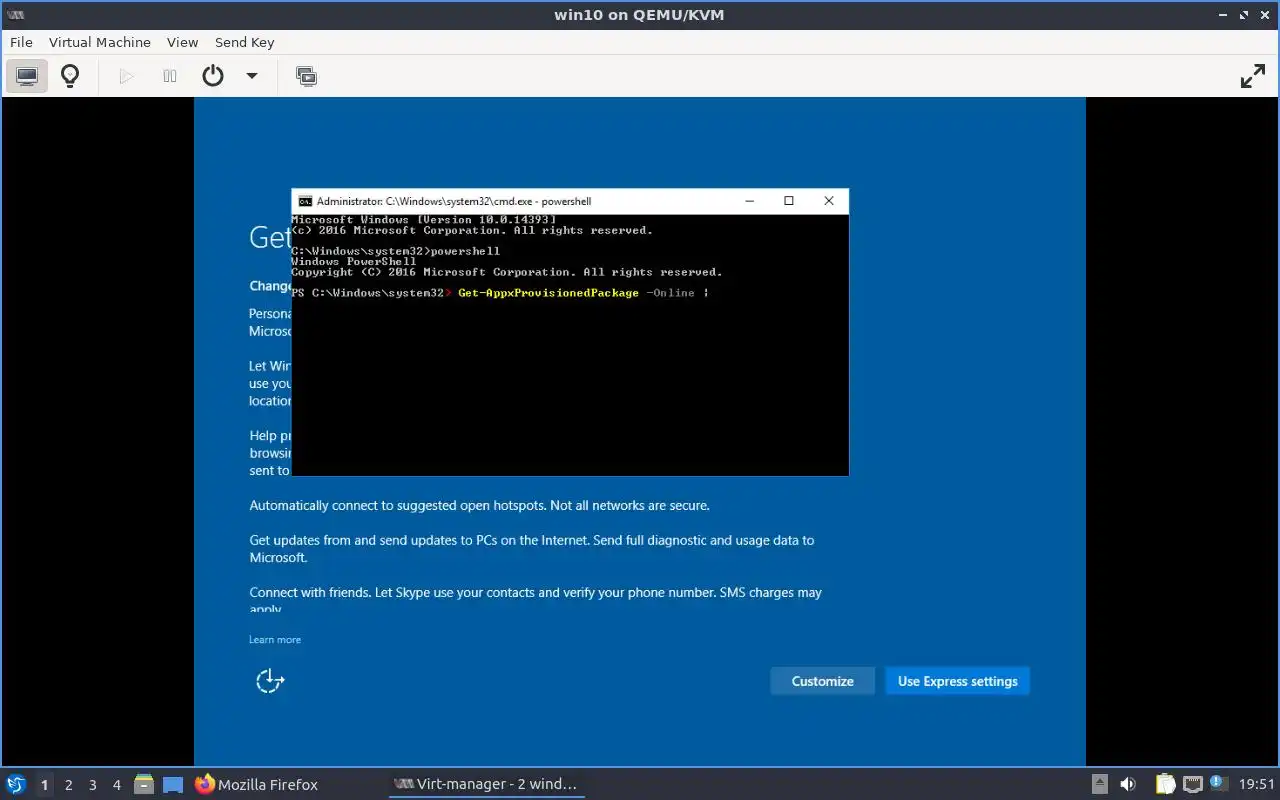This screenshot has height=800, width=1280.
Task: Switch to workspace 1
Action: point(44,785)
